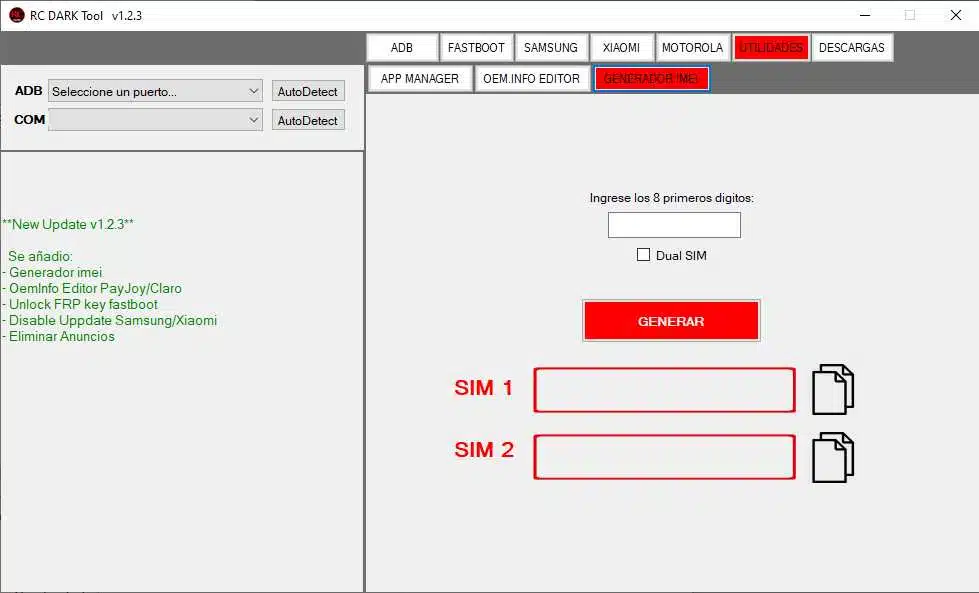Open the OEM.INFO EDITOR sub-tab
Image resolution: width=979 pixels, height=593 pixels.
pos(531,79)
